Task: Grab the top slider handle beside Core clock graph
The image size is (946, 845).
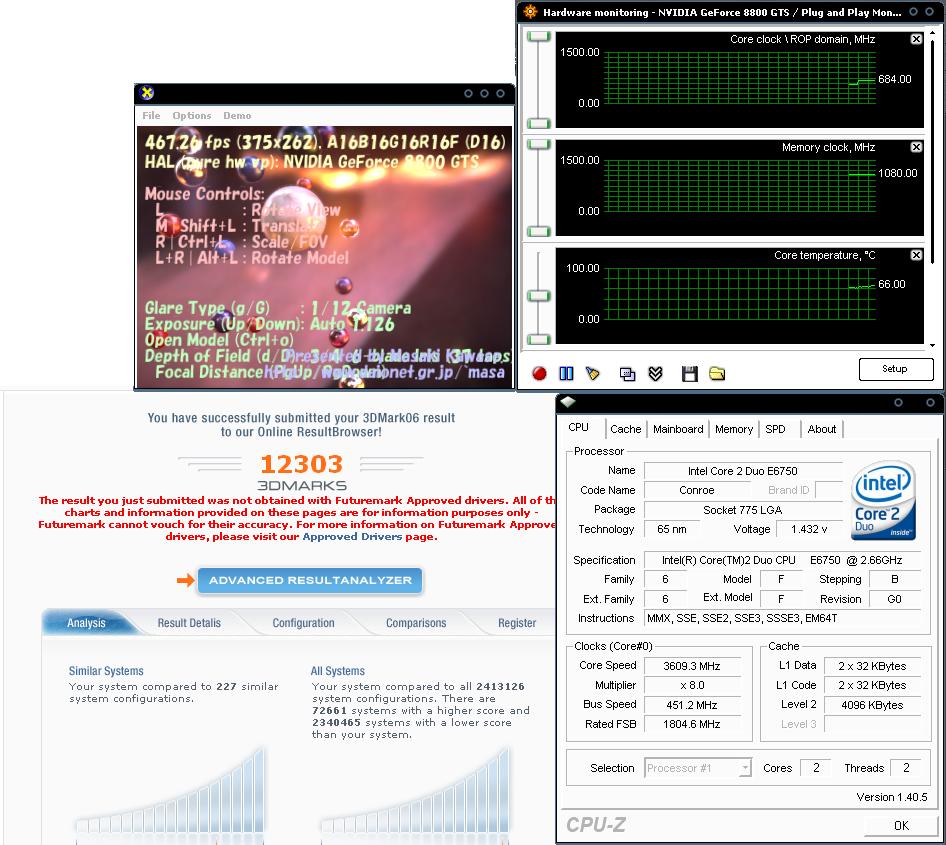Action: (539, 36)
